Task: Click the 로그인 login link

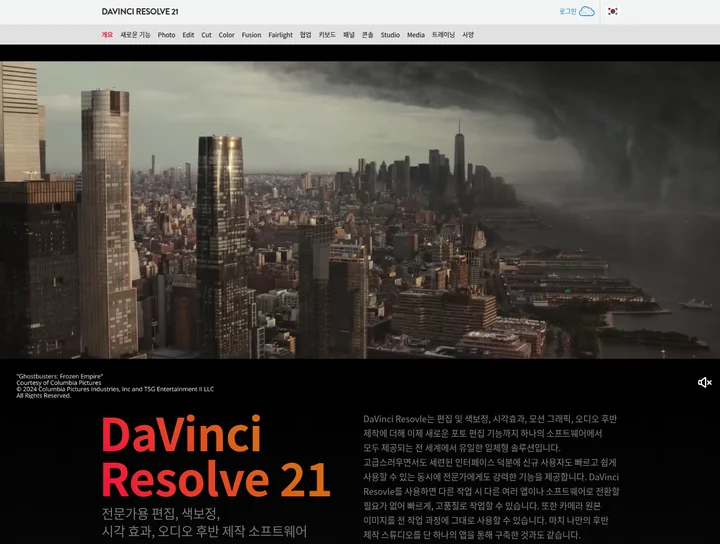Action: pos(568,11)
